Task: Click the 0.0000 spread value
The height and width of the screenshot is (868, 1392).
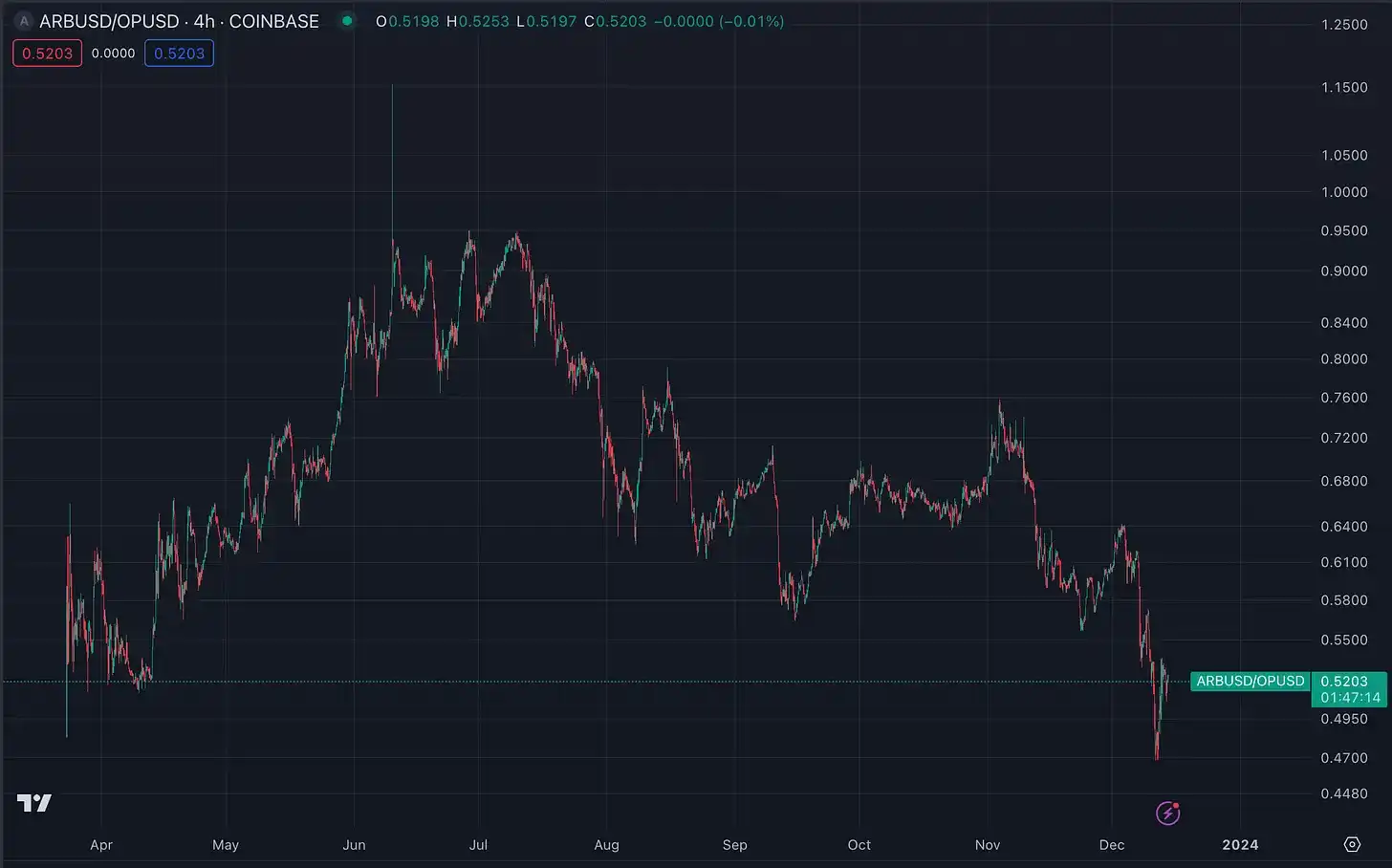Action: [113, 54]
